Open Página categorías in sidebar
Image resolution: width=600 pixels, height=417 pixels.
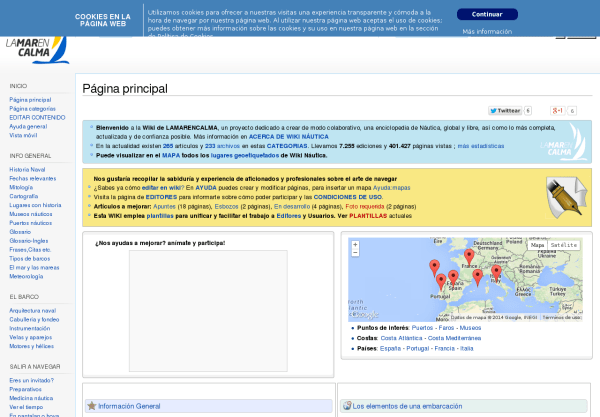33,109
